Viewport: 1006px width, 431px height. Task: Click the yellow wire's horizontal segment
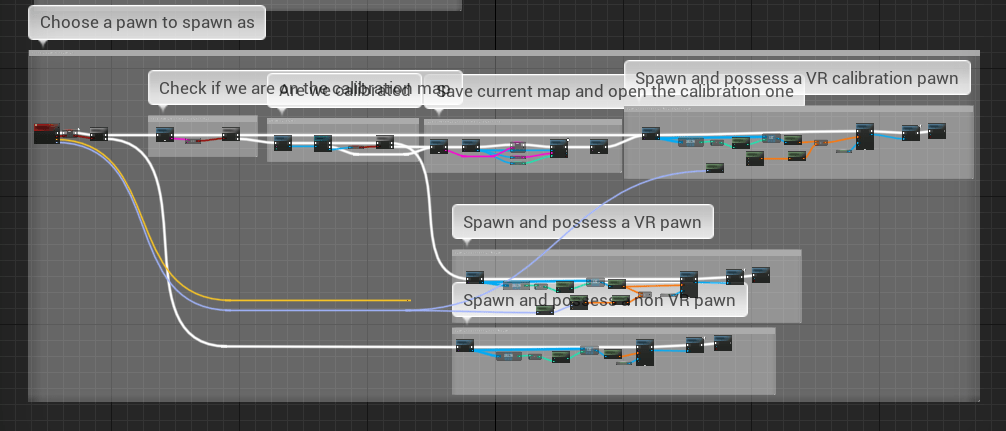320,299
